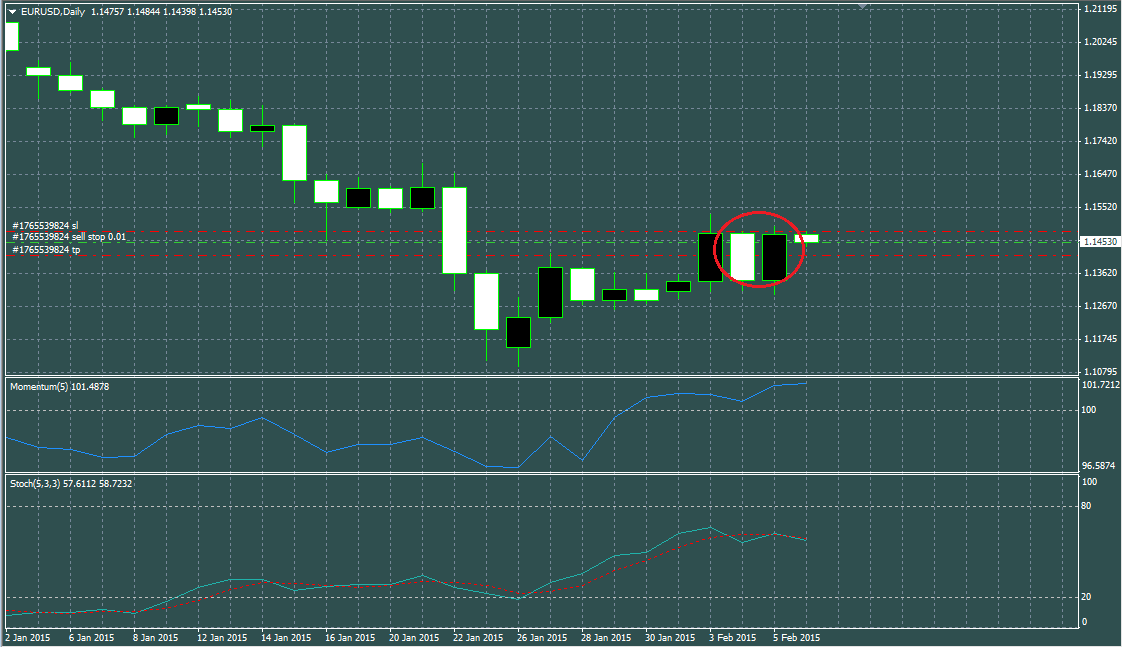1123x647 pixels.
Task: Click the current price tag 1.14530 on the axis
Action: [x=1099, y=242]
